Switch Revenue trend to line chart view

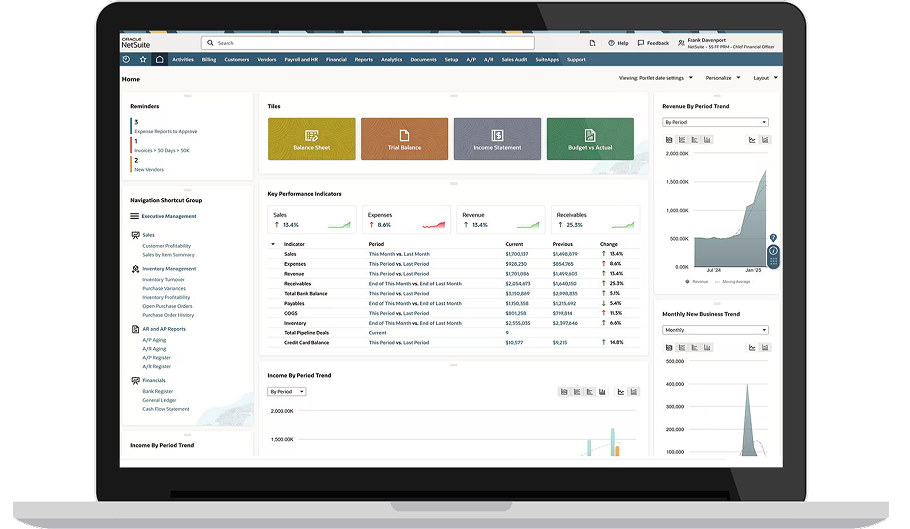[x=752, y=139]
